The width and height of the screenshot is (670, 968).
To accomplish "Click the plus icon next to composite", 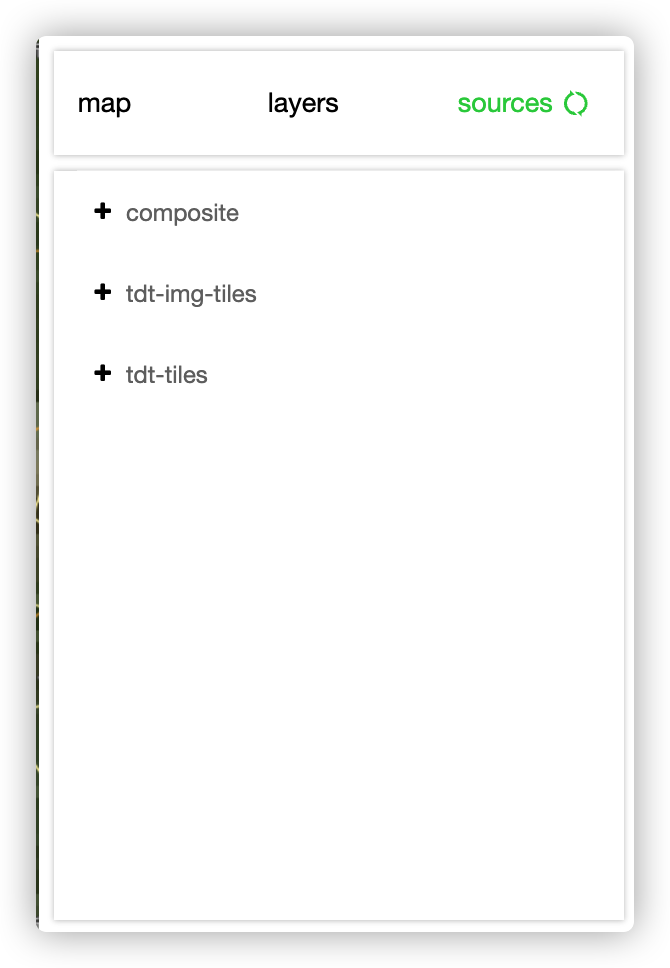I will (x=103, y=211).
